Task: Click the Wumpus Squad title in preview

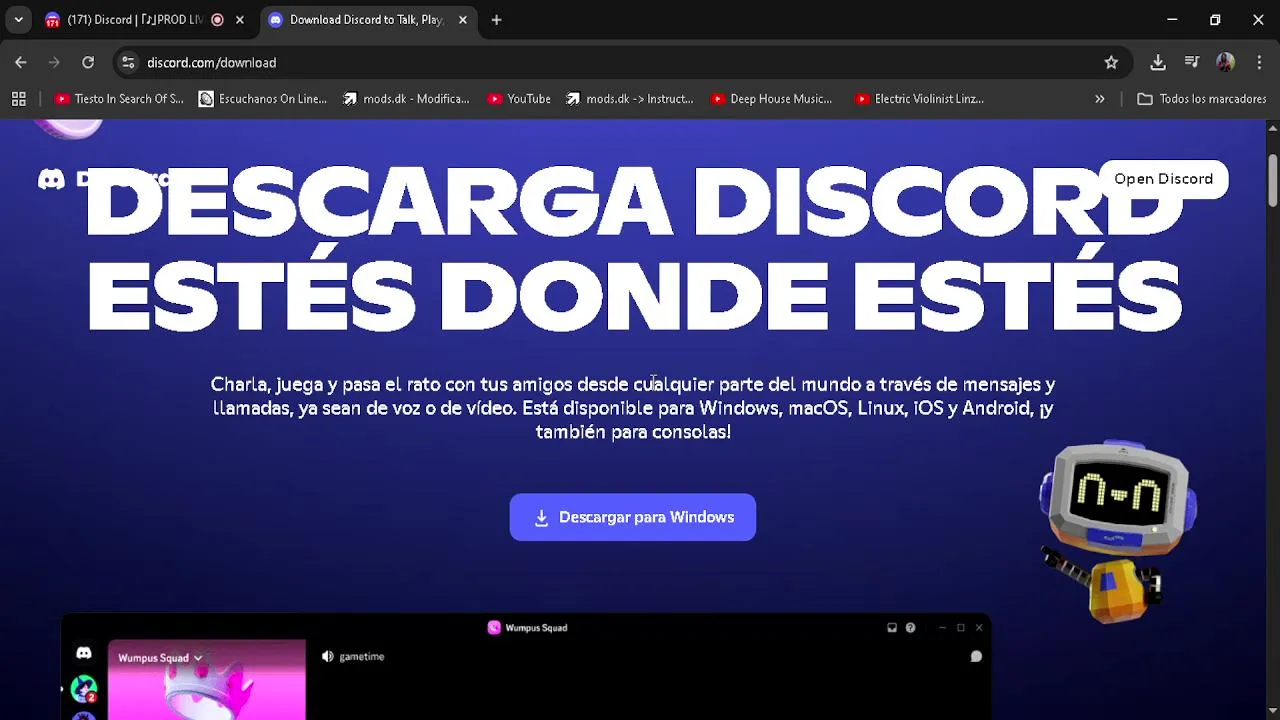Action: pyautogui.click(x=536, y=628)
